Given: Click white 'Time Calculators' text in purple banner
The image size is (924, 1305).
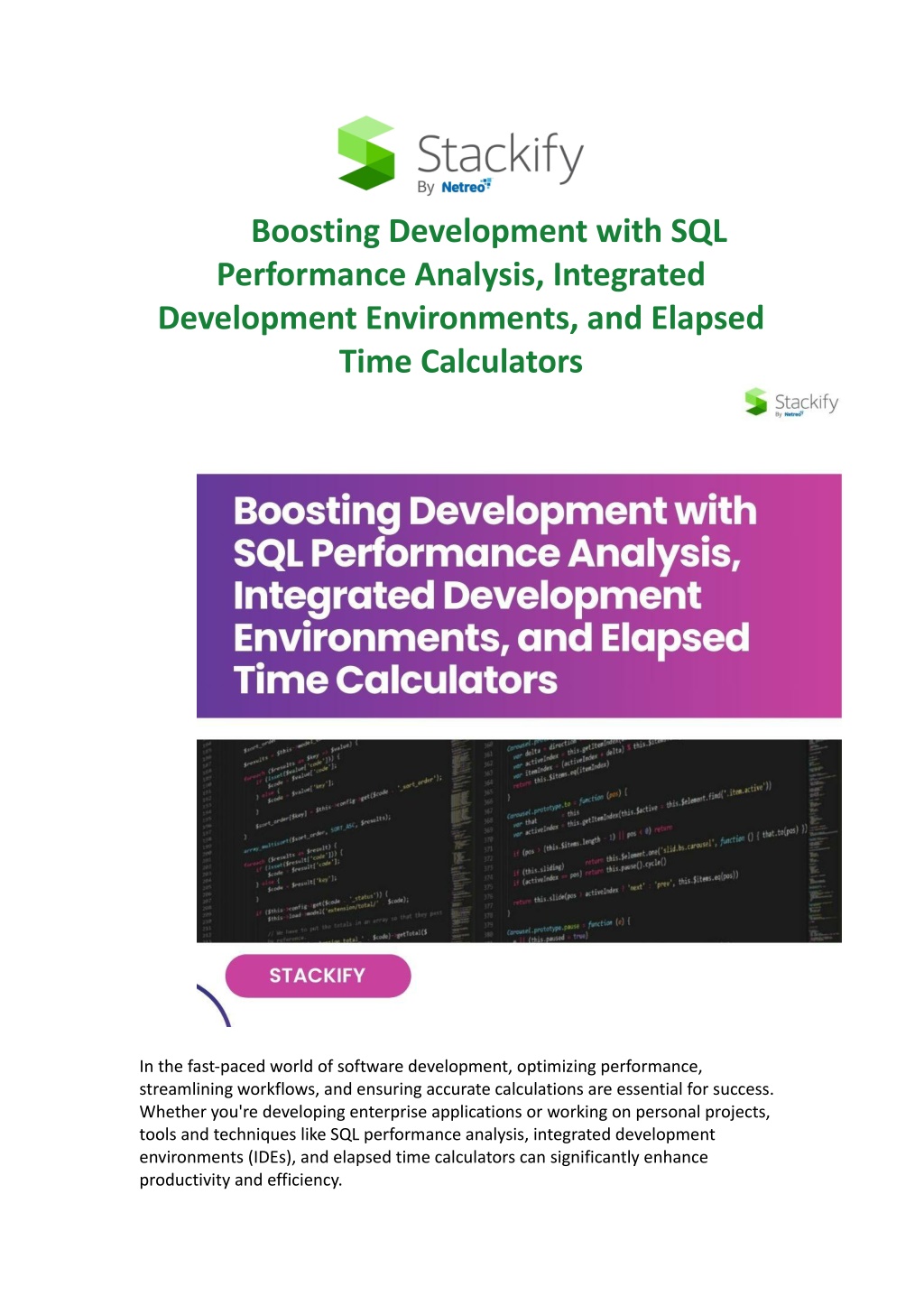Looking at the screenshot, I should click(x=395, y=680).
